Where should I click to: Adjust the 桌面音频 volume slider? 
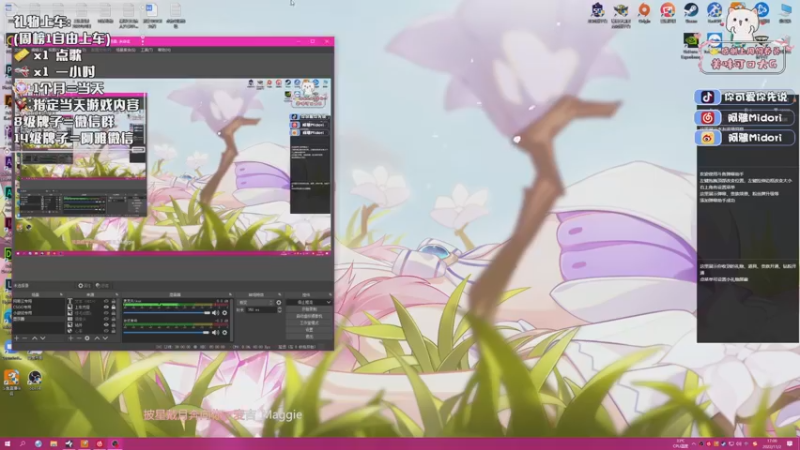pos(166,332)
